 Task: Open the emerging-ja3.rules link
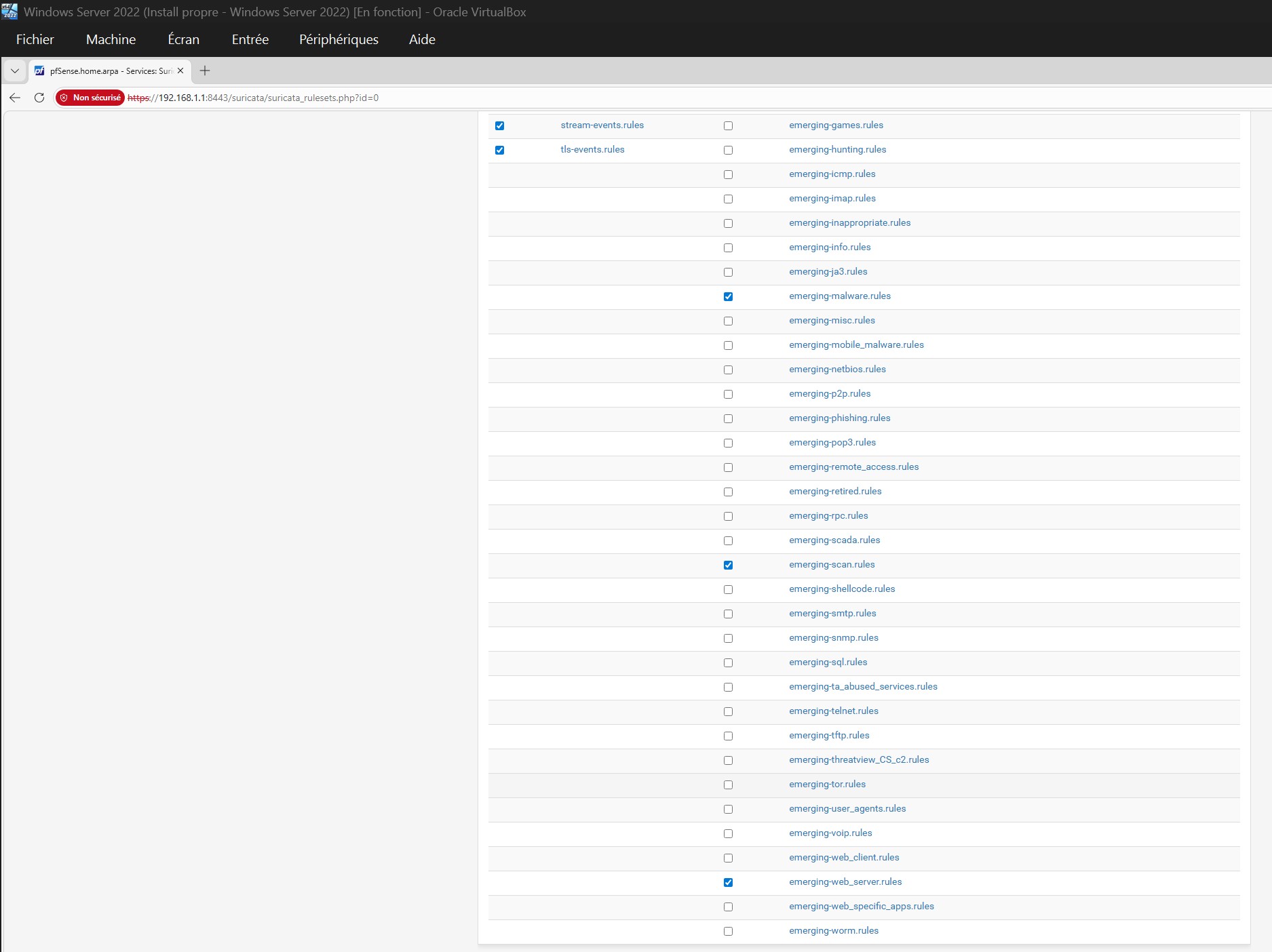(x=828, y=271)
